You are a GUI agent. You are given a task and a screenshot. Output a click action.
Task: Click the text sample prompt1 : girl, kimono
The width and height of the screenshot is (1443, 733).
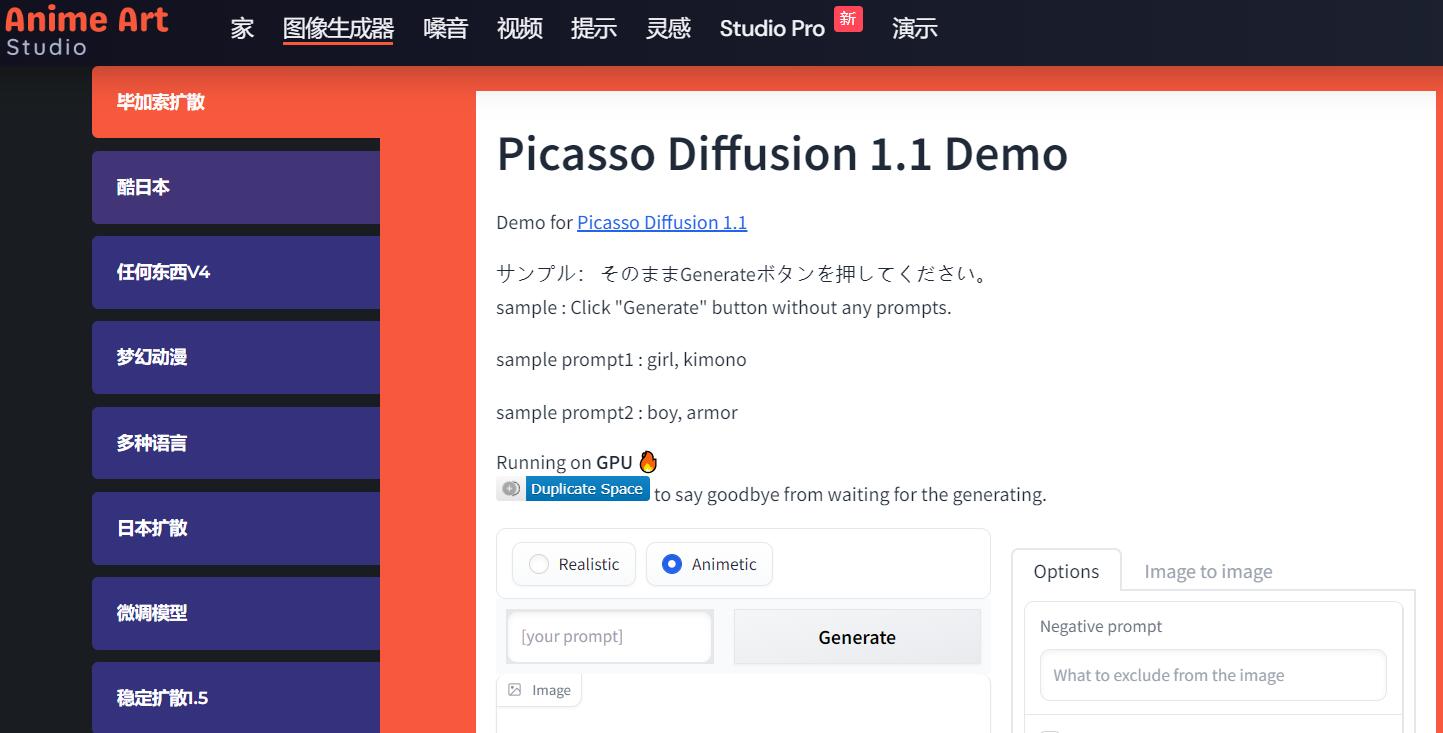621,359
